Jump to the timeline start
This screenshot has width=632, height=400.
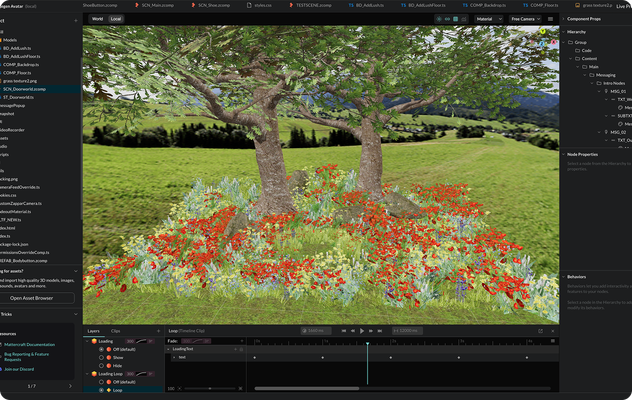point(344,331)
